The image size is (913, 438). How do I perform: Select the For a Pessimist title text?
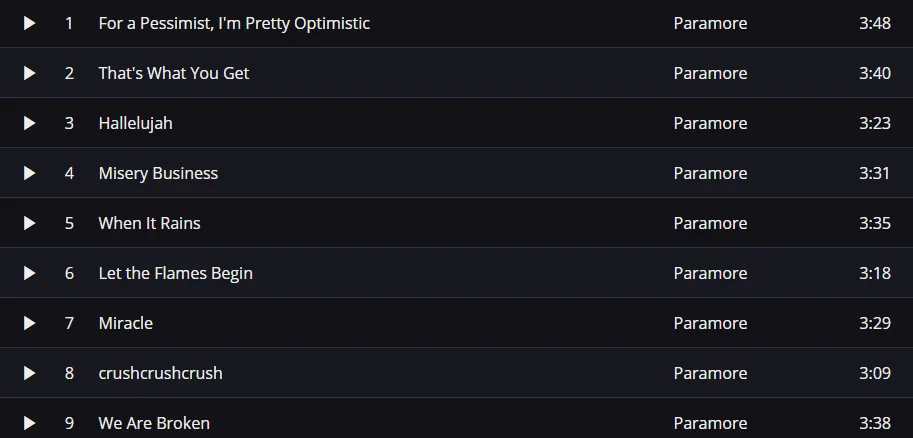[x=234, y=23]
